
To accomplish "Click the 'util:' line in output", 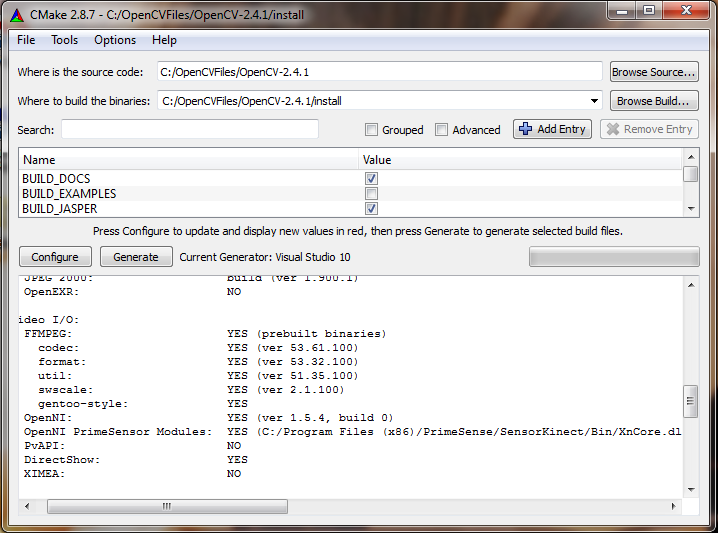I will pyautogui.click(x=55, y=376).
